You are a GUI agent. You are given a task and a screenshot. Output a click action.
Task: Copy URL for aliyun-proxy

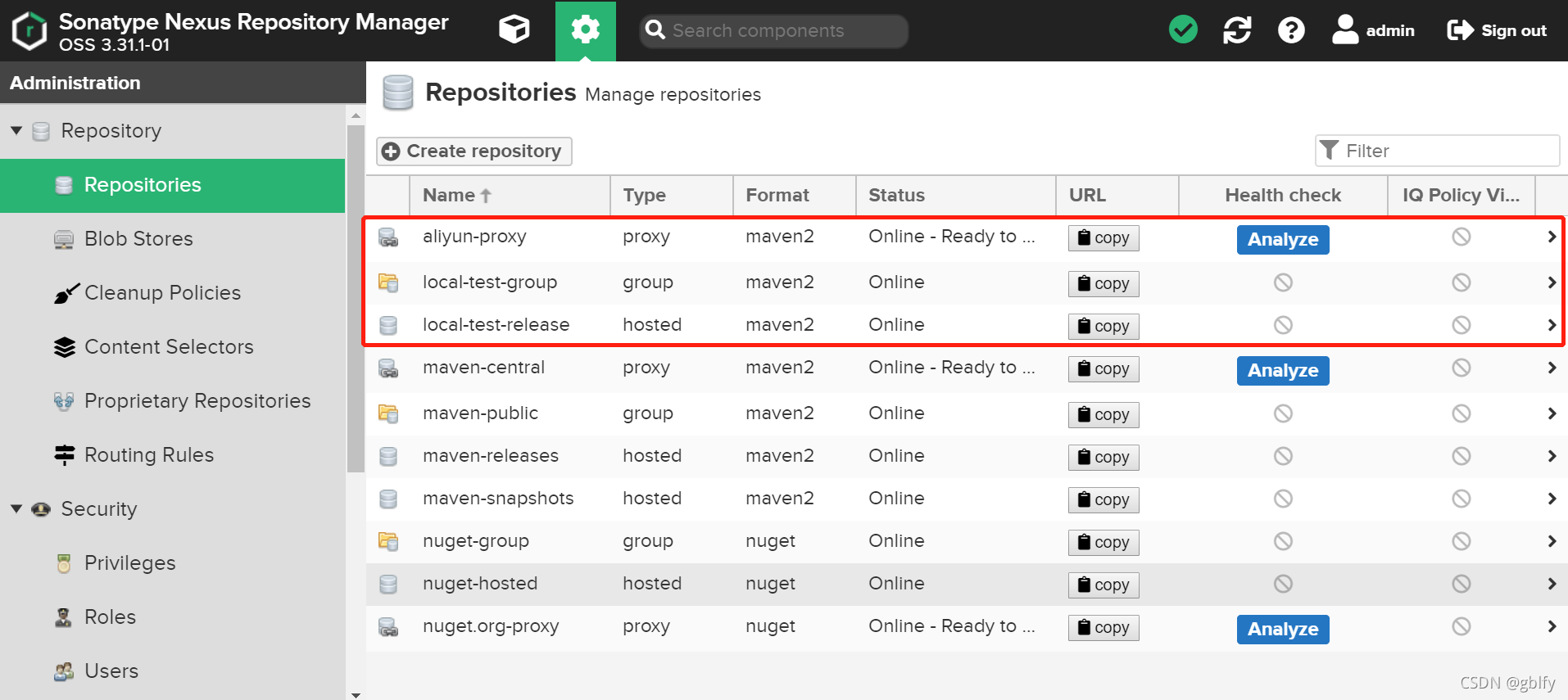(1103, 238)
